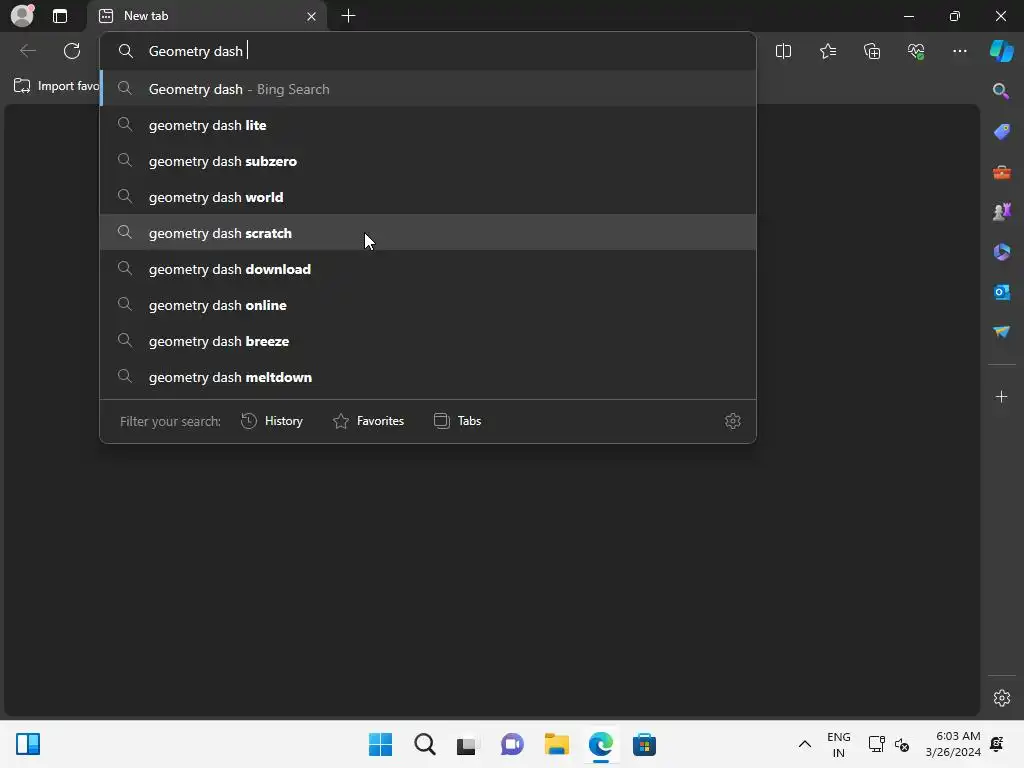Image resolution: width=1024 pixels, height=768 pixels.
Task: Open the profile avatar icon
Action: click(x=22, y=15)
